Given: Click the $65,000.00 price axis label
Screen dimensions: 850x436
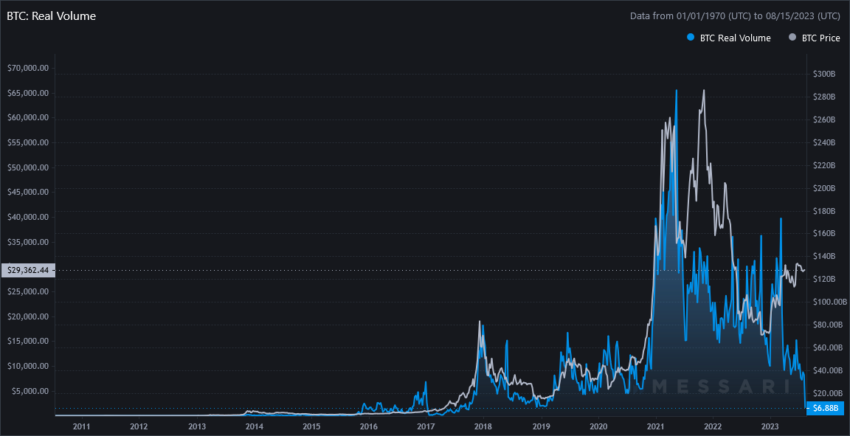Looking at the screenshot, I should [x=28, y=93].
